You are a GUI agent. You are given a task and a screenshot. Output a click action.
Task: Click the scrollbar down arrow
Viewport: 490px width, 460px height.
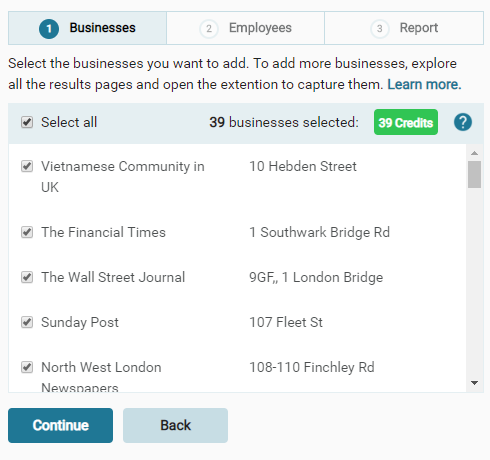point(474,383)
